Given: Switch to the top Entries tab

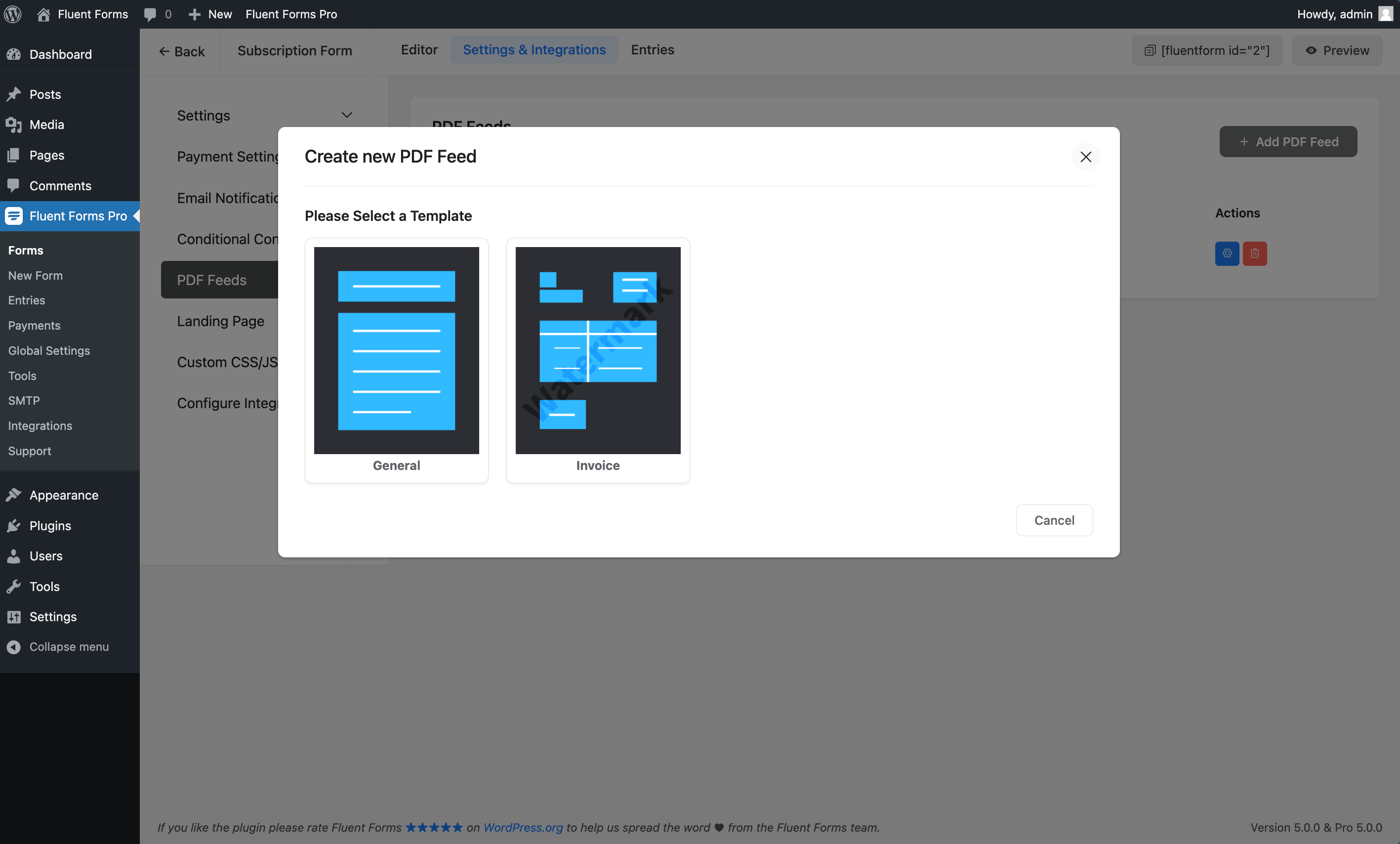Looking at the screenshot, I should (x=652, y=49).
